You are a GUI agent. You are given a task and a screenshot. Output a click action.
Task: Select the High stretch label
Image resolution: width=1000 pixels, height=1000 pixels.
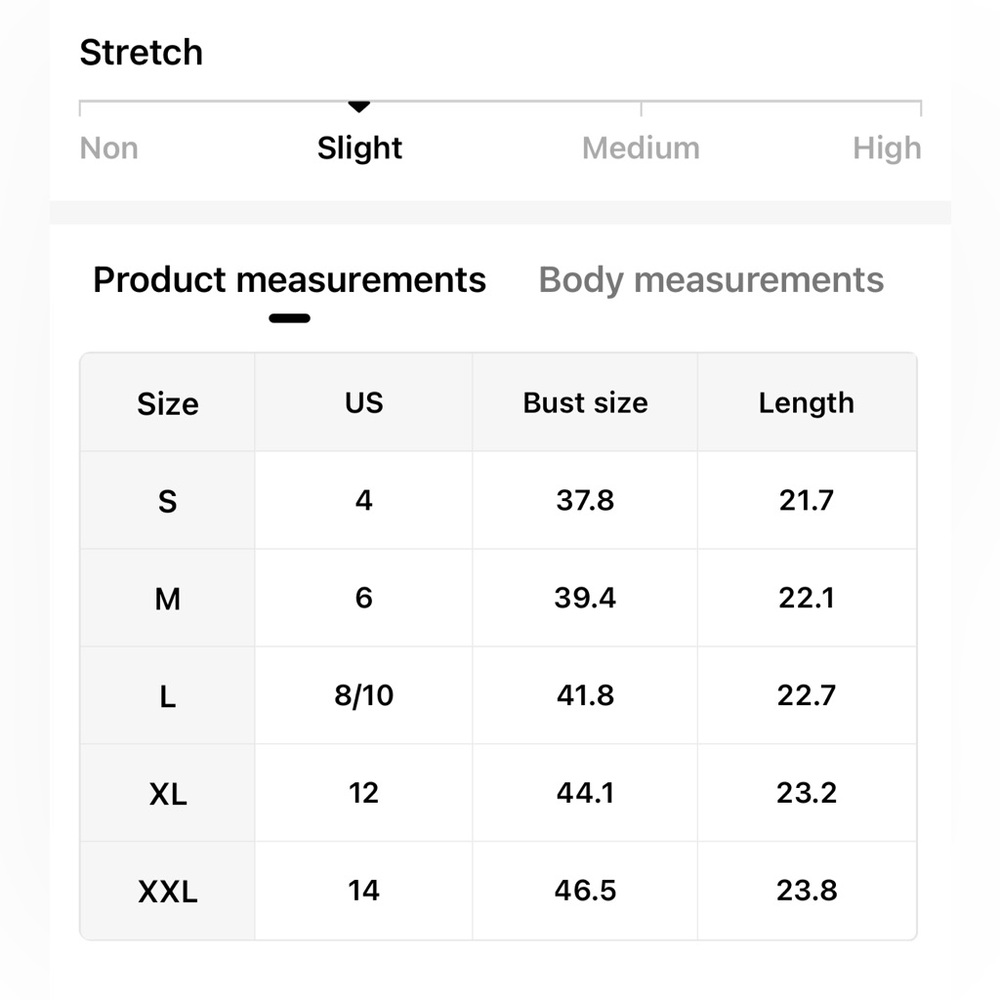coord(887,148)
